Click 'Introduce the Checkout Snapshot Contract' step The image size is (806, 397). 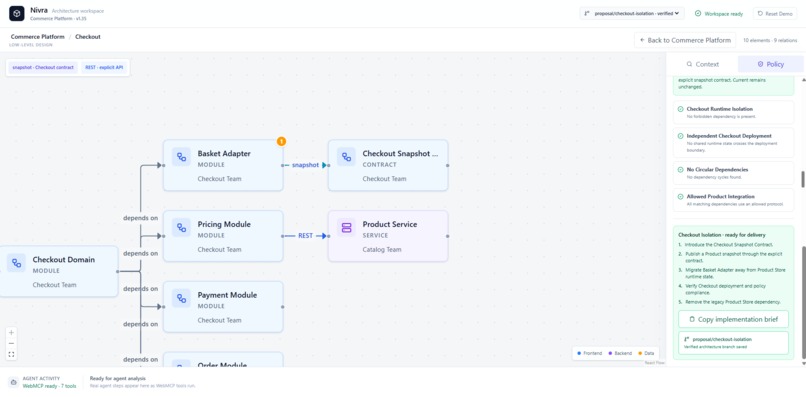pos(728,245)
